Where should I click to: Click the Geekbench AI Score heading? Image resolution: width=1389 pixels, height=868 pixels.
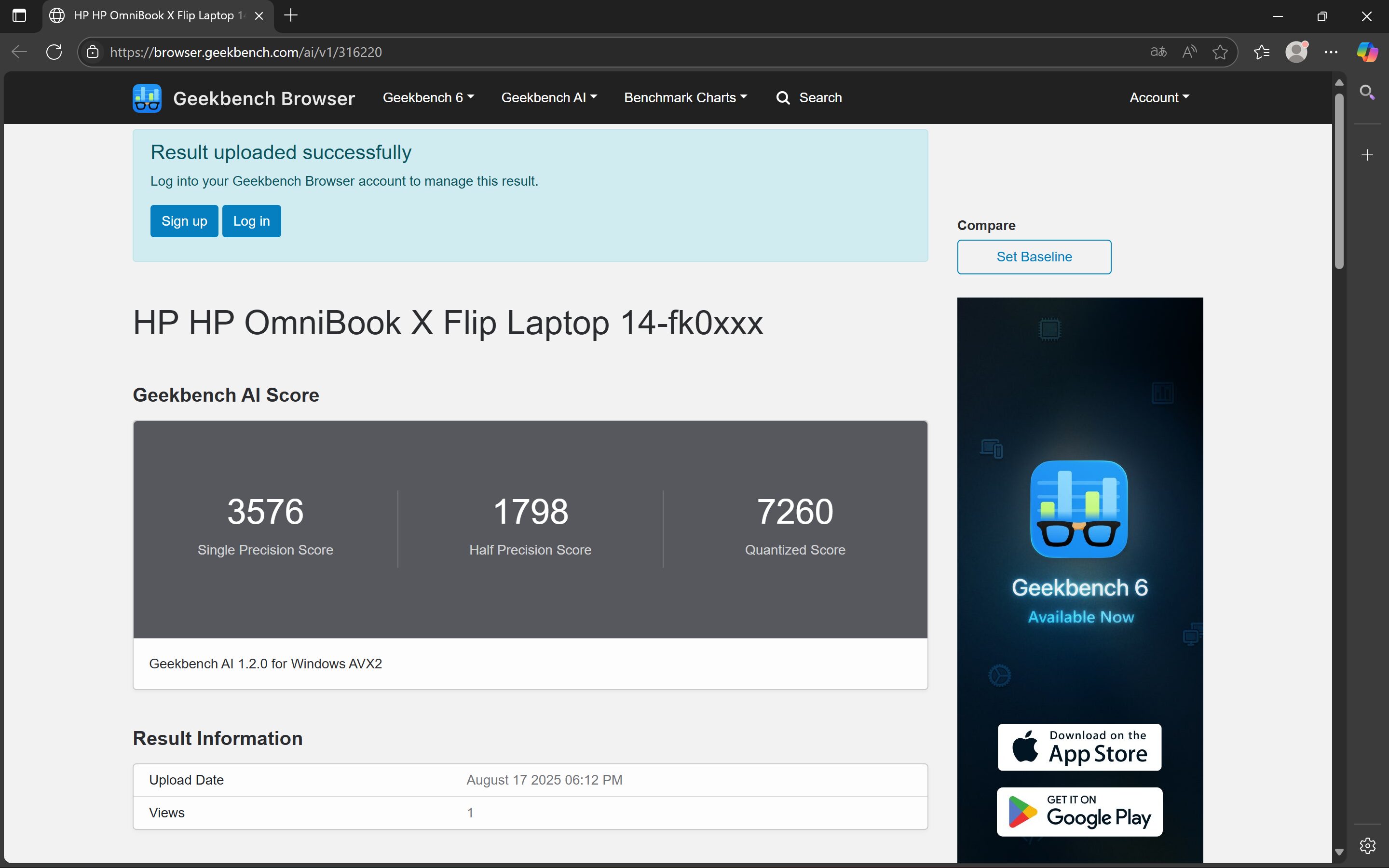coord(226,395)
